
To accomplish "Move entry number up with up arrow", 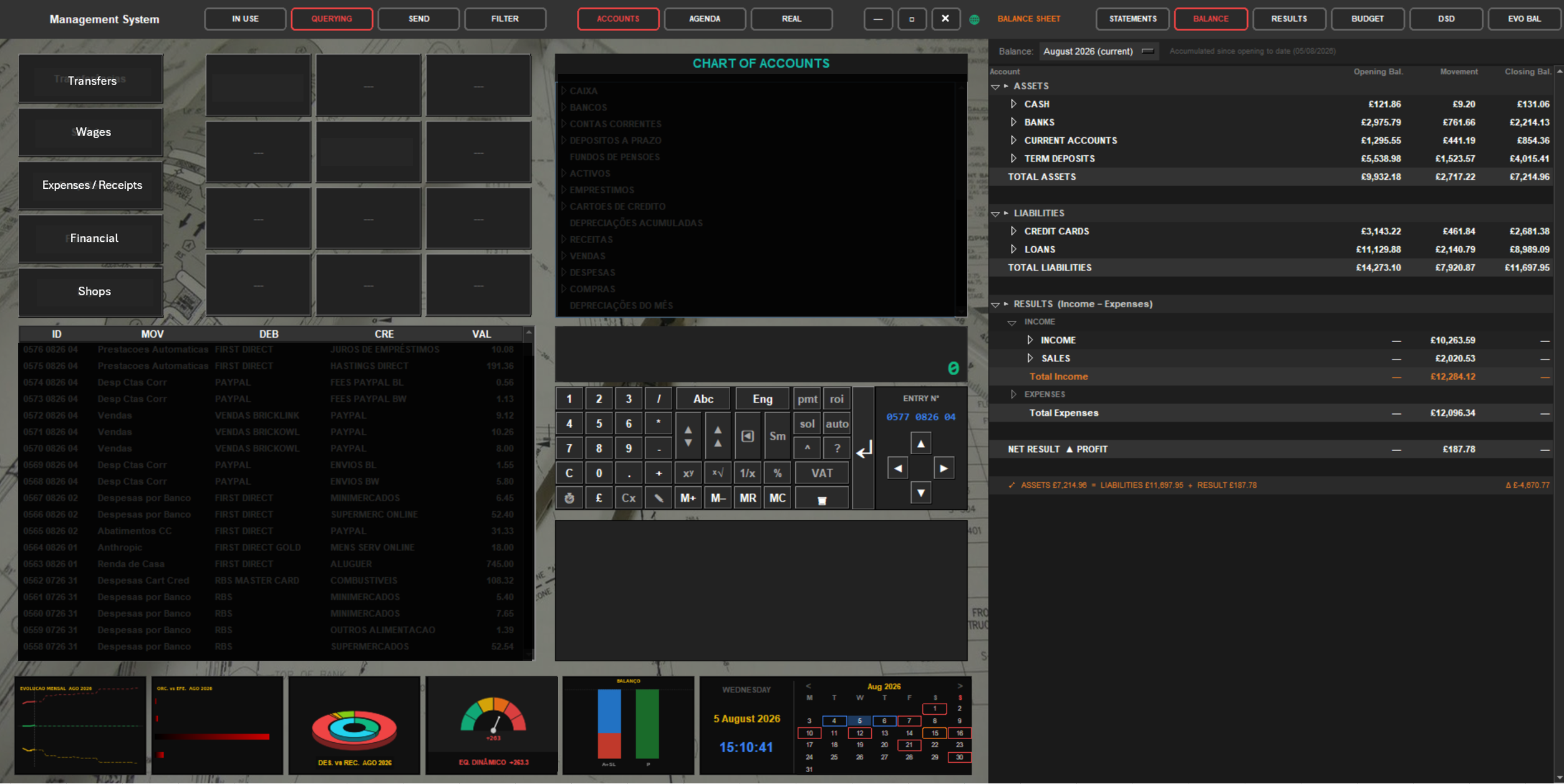I will 920,443.
